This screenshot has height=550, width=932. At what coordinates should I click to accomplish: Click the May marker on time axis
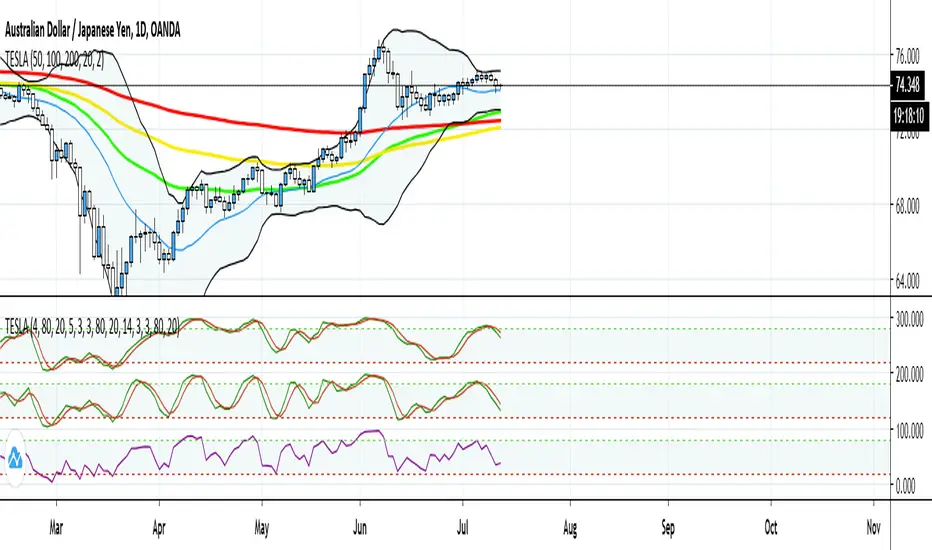pos(262,528)
